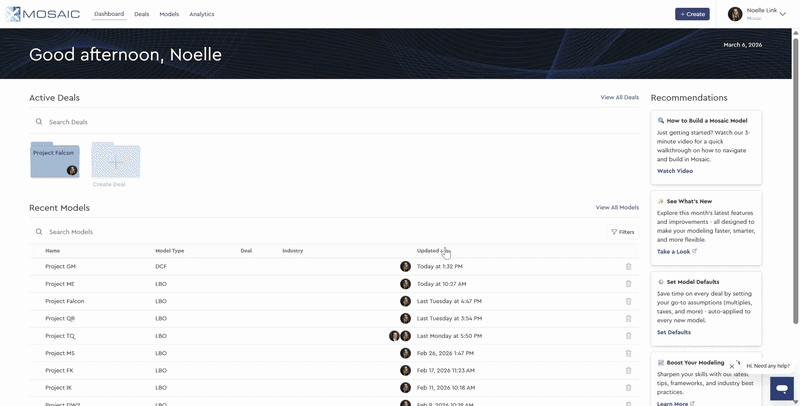Dismiss the 'Need any help?' popup

732,366
